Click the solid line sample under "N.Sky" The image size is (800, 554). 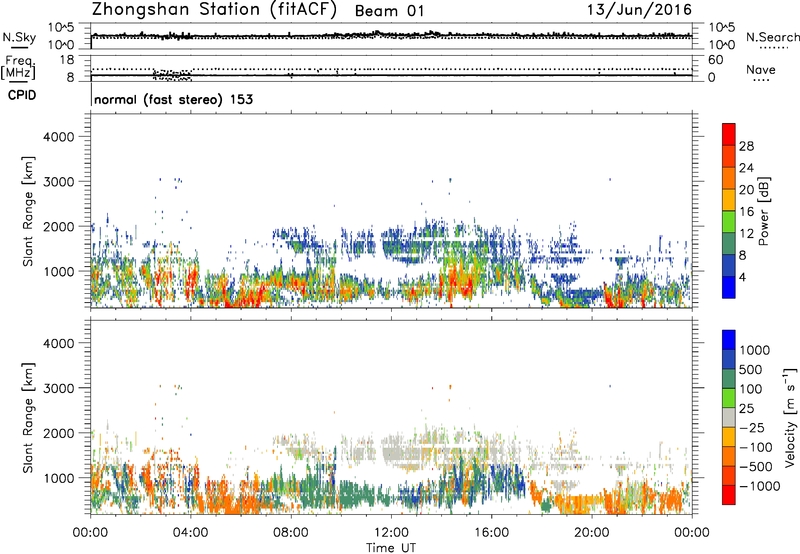[x=19, y=48]
